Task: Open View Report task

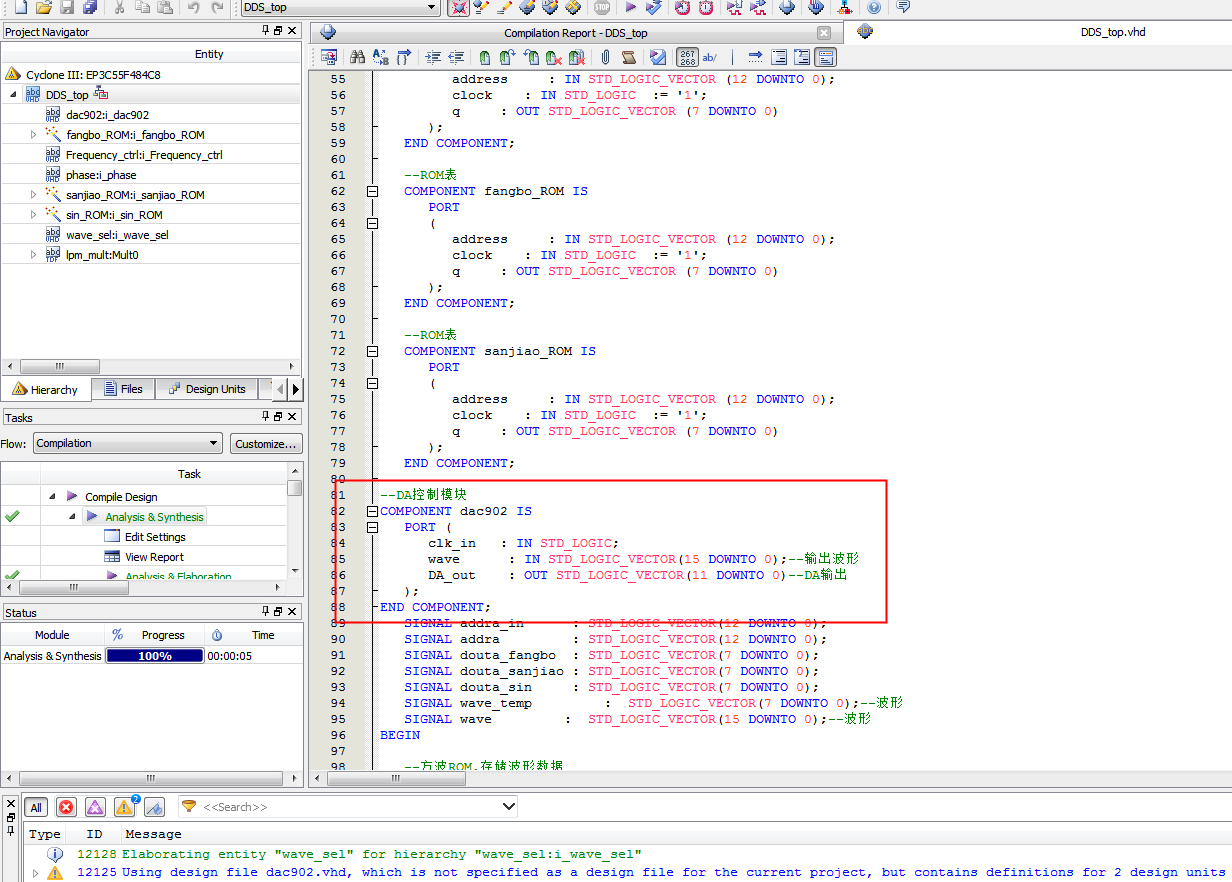Action: 154,557
